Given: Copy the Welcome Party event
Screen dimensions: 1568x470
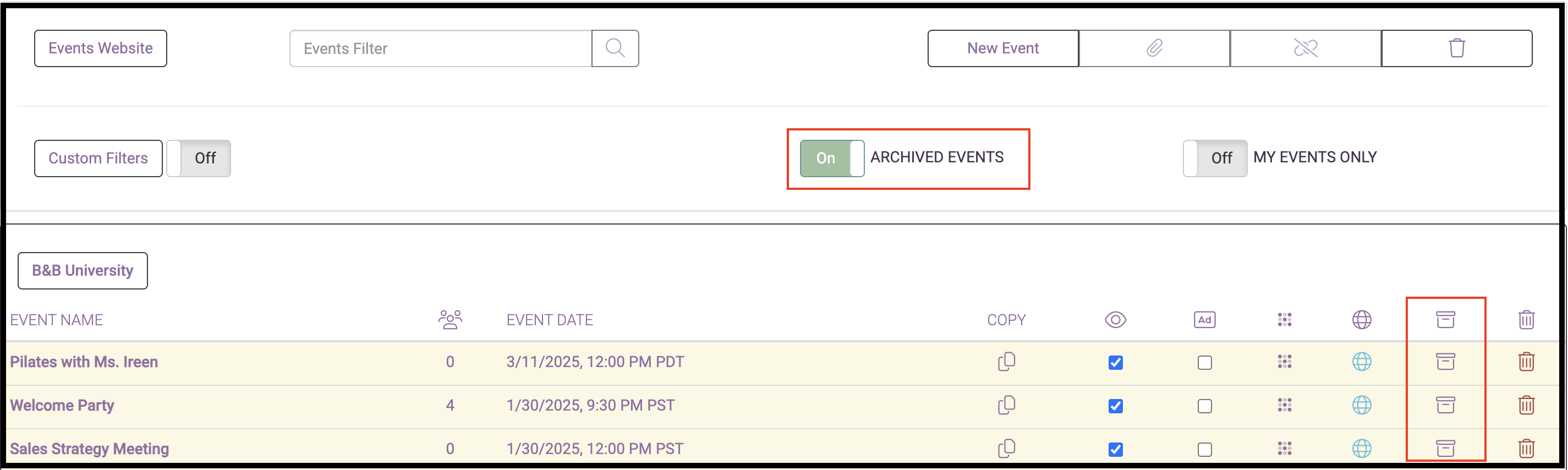Looking at the screenshot, I should tap(1006, 405).
